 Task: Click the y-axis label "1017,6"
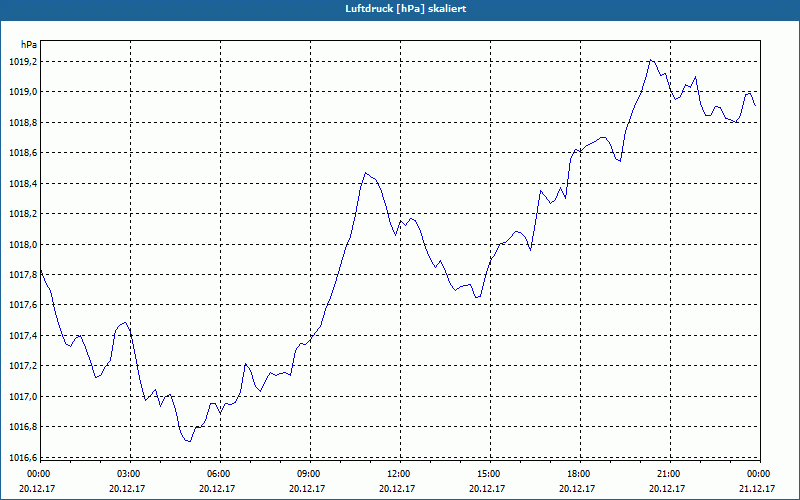tap(23, 305)
